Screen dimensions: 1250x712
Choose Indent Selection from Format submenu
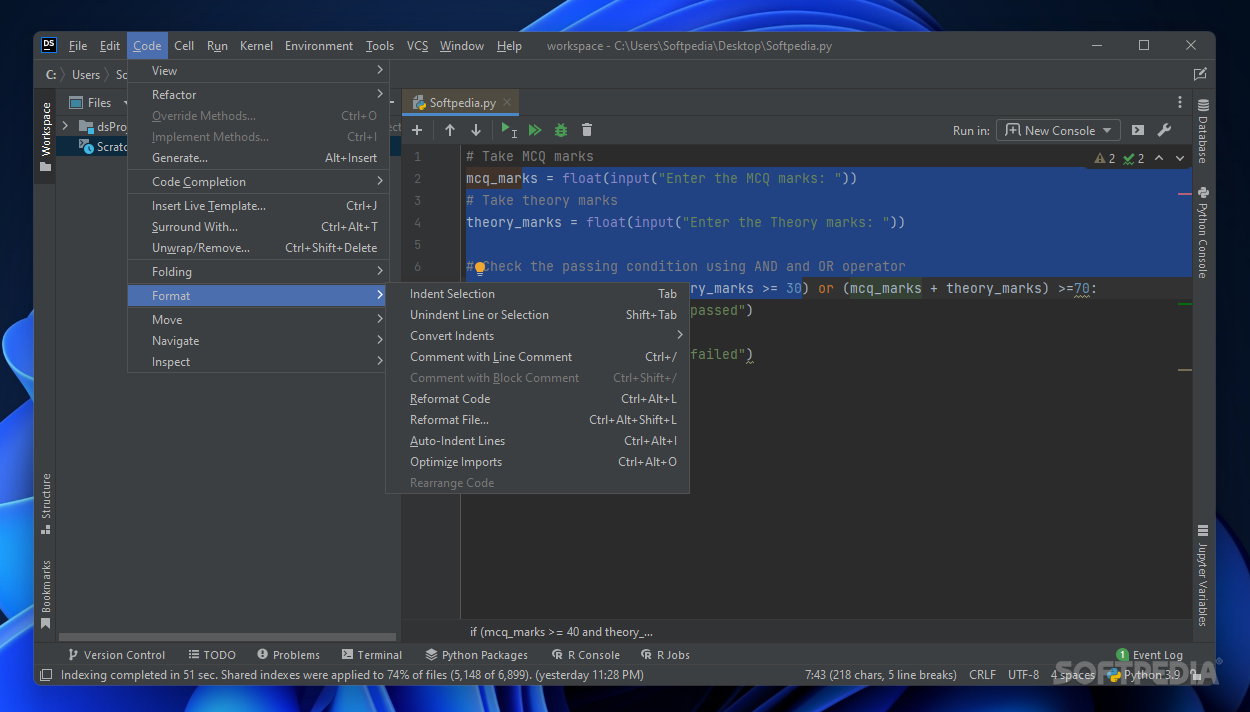(x=537, y=293)
